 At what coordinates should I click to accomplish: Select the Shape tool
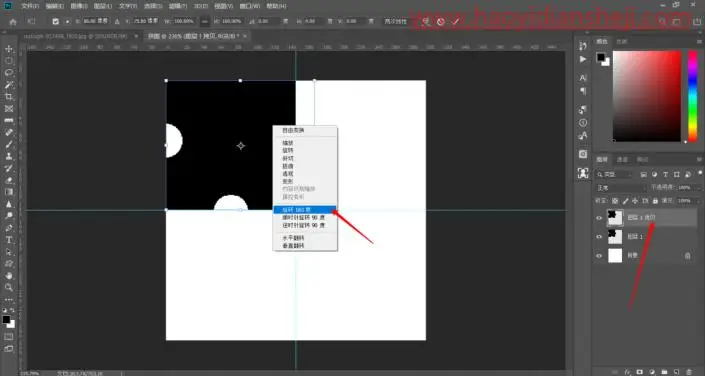point(9,264)
